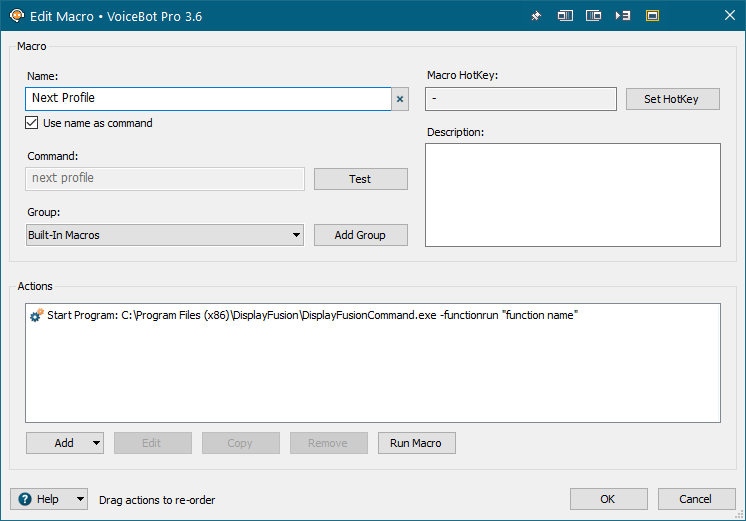The width and height of the screenshot is (746, 521).
Task: Click the Add Group button
Action: pyautogui.click(x=360, y=235)
